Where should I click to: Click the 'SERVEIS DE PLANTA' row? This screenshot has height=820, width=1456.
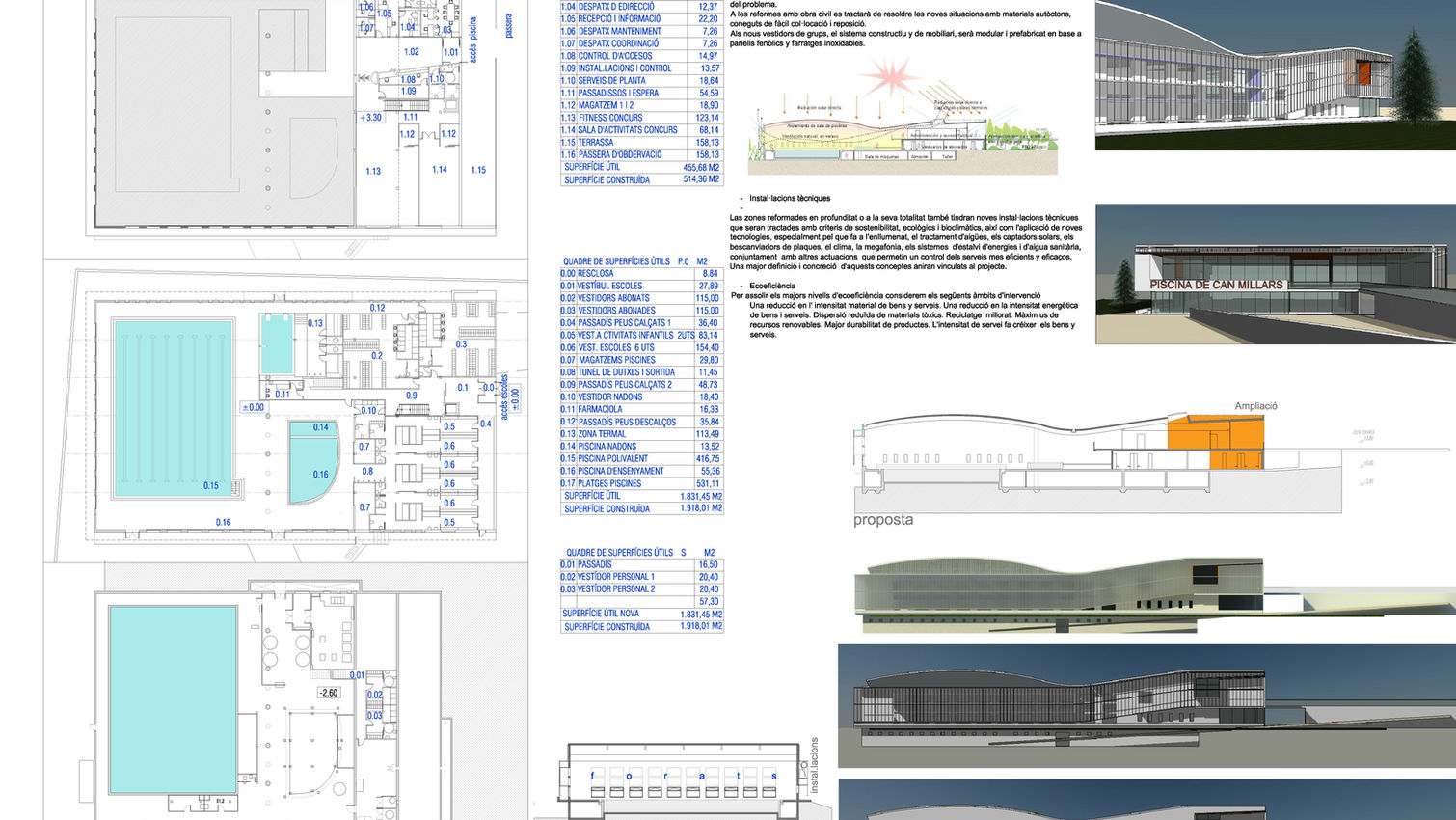pos(640,81)
